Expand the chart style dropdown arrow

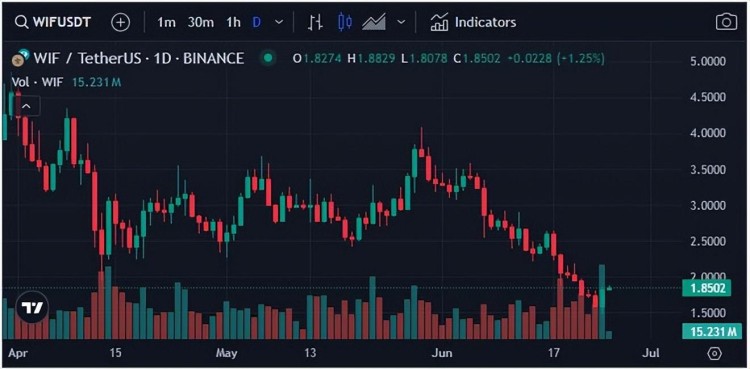[x=402, y=22]
